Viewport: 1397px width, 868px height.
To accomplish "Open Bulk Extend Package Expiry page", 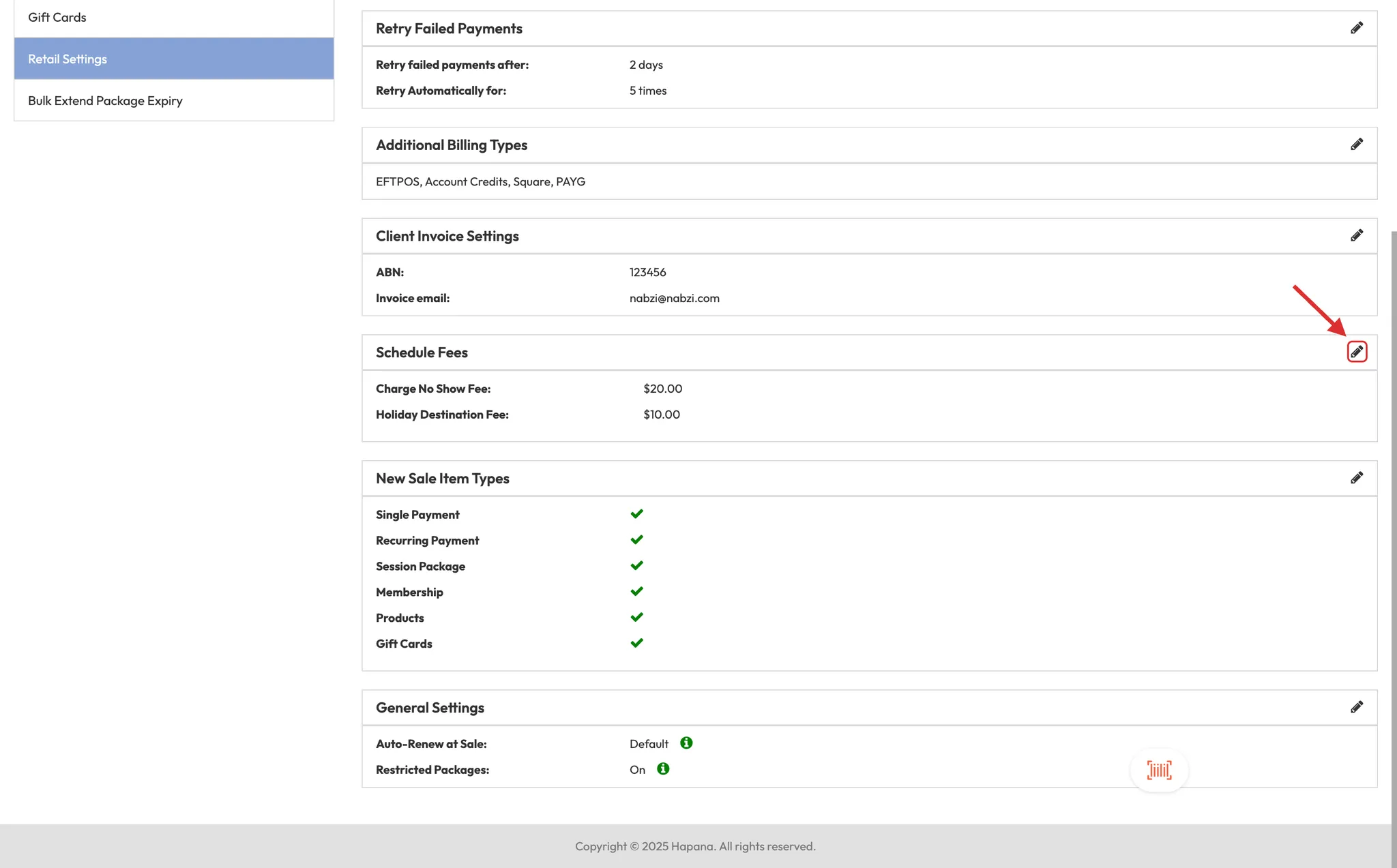I will [105, 100].
